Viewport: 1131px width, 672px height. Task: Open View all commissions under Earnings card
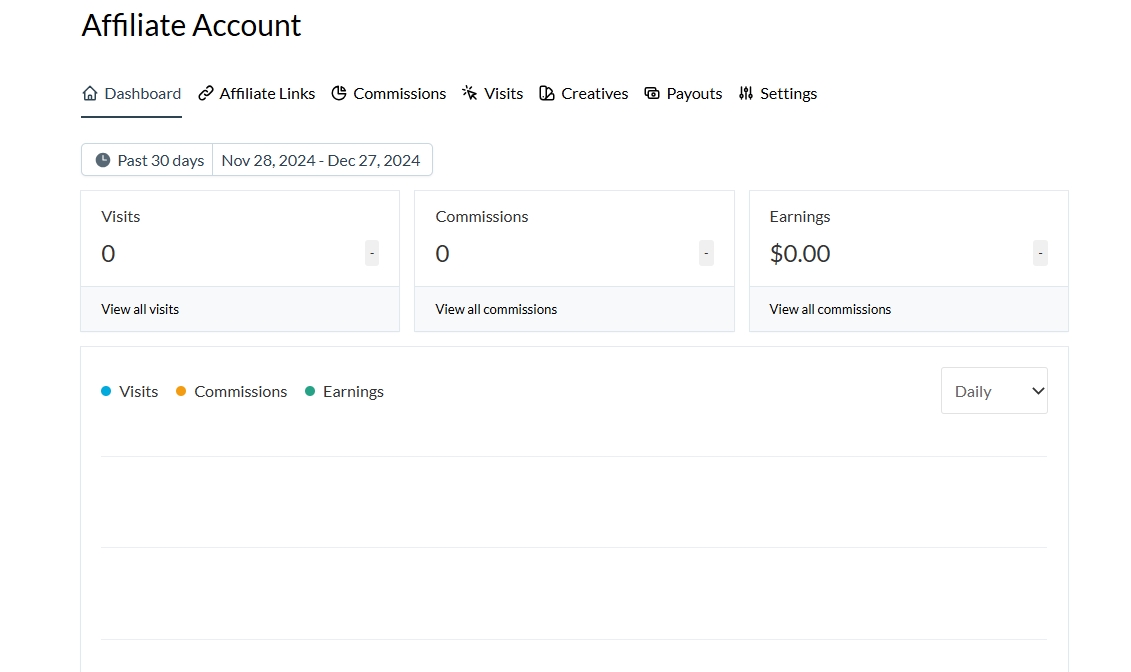[830, 310]
